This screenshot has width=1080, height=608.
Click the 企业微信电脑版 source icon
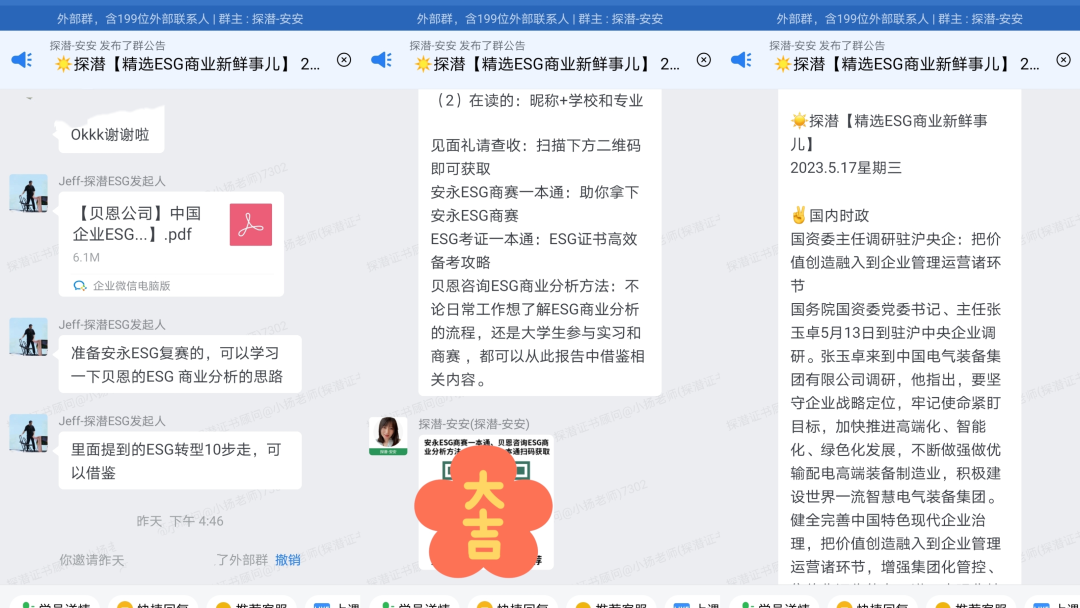pos(80,285)
